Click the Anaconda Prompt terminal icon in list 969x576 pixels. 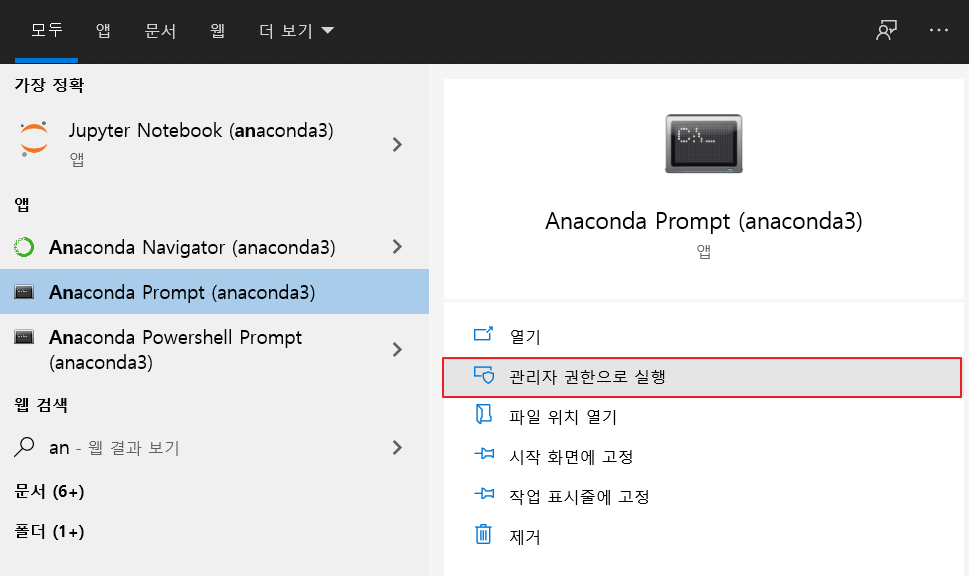click(24, 292)
